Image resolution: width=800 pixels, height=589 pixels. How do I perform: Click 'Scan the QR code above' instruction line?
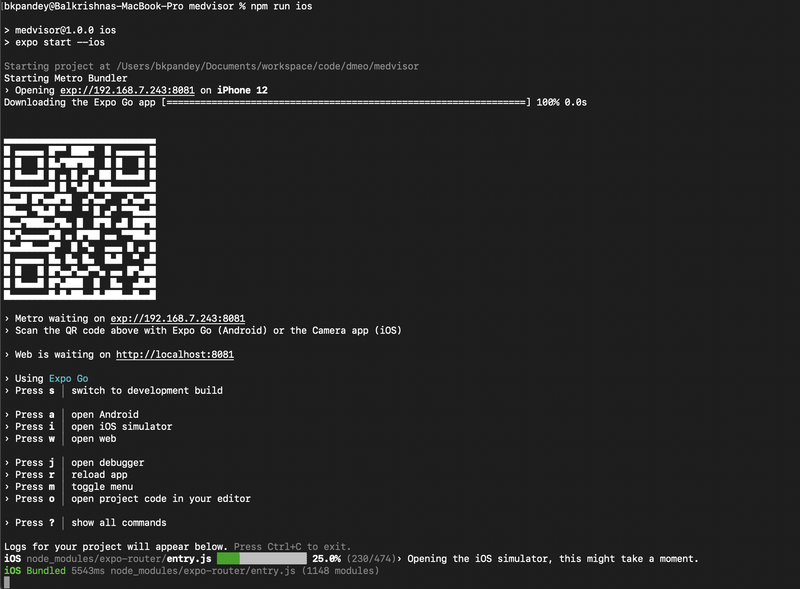[x=208, y=330]
